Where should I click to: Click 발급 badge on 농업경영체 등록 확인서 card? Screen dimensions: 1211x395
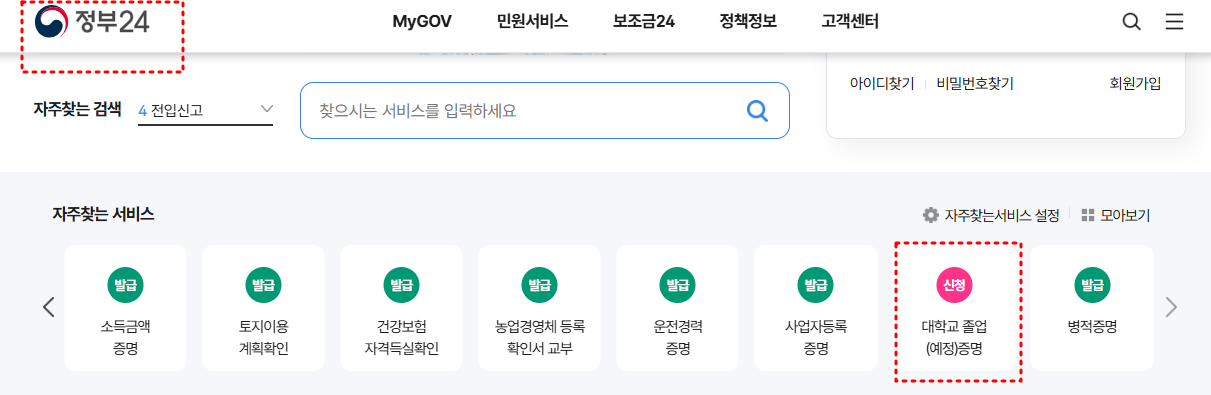pyautogui.click(x=539, y=284)
